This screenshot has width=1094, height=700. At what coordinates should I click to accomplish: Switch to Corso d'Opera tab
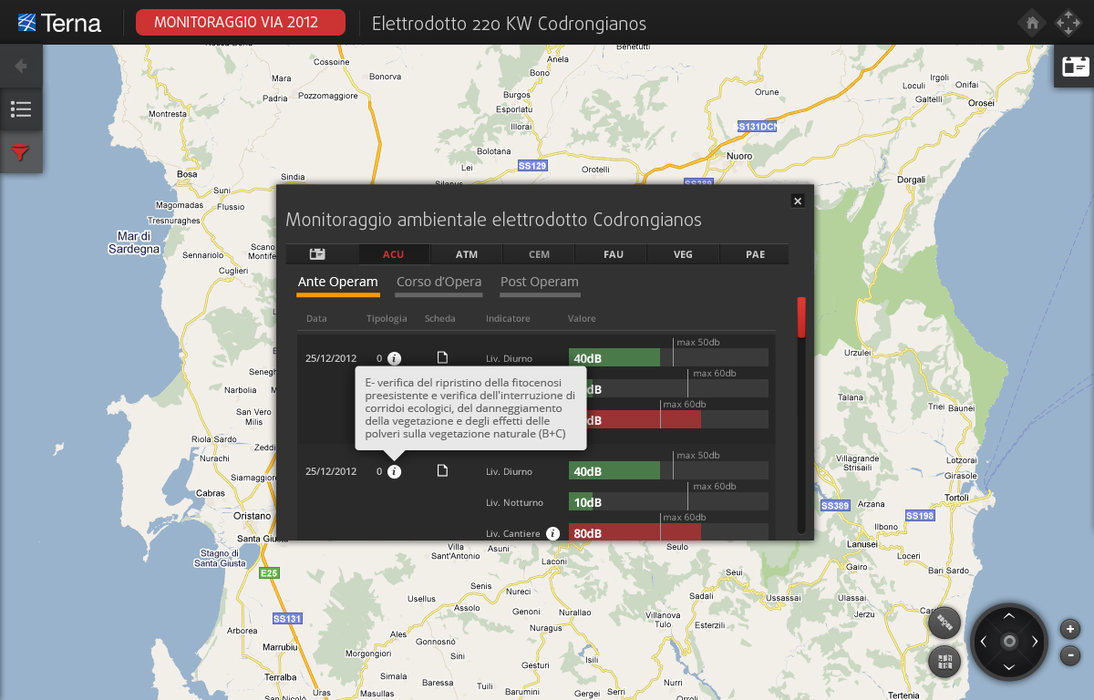pos(439,282)
